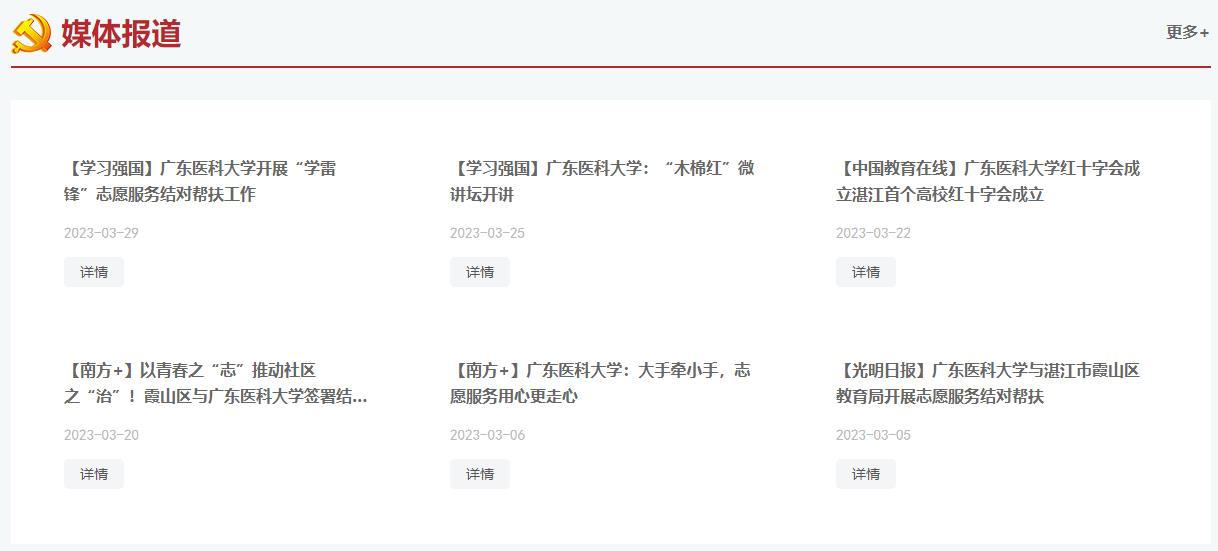Click 详情 button under 2023-03-29 article
The image size is (1218, 551).
[94, 272]
